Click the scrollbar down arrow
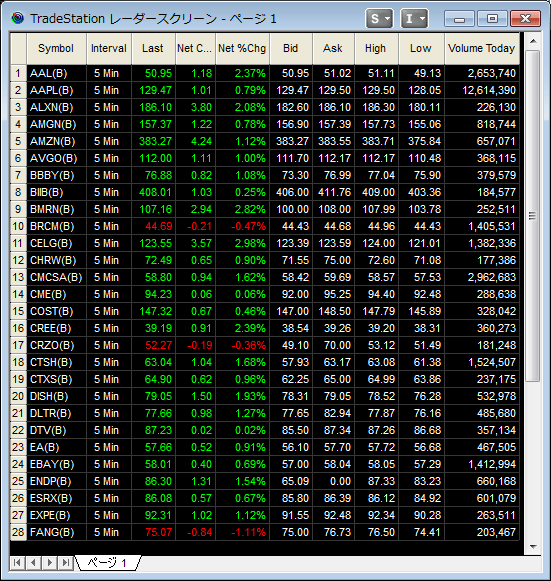The image size is (551, 581). pyautogui.click(x=533, y=546)
